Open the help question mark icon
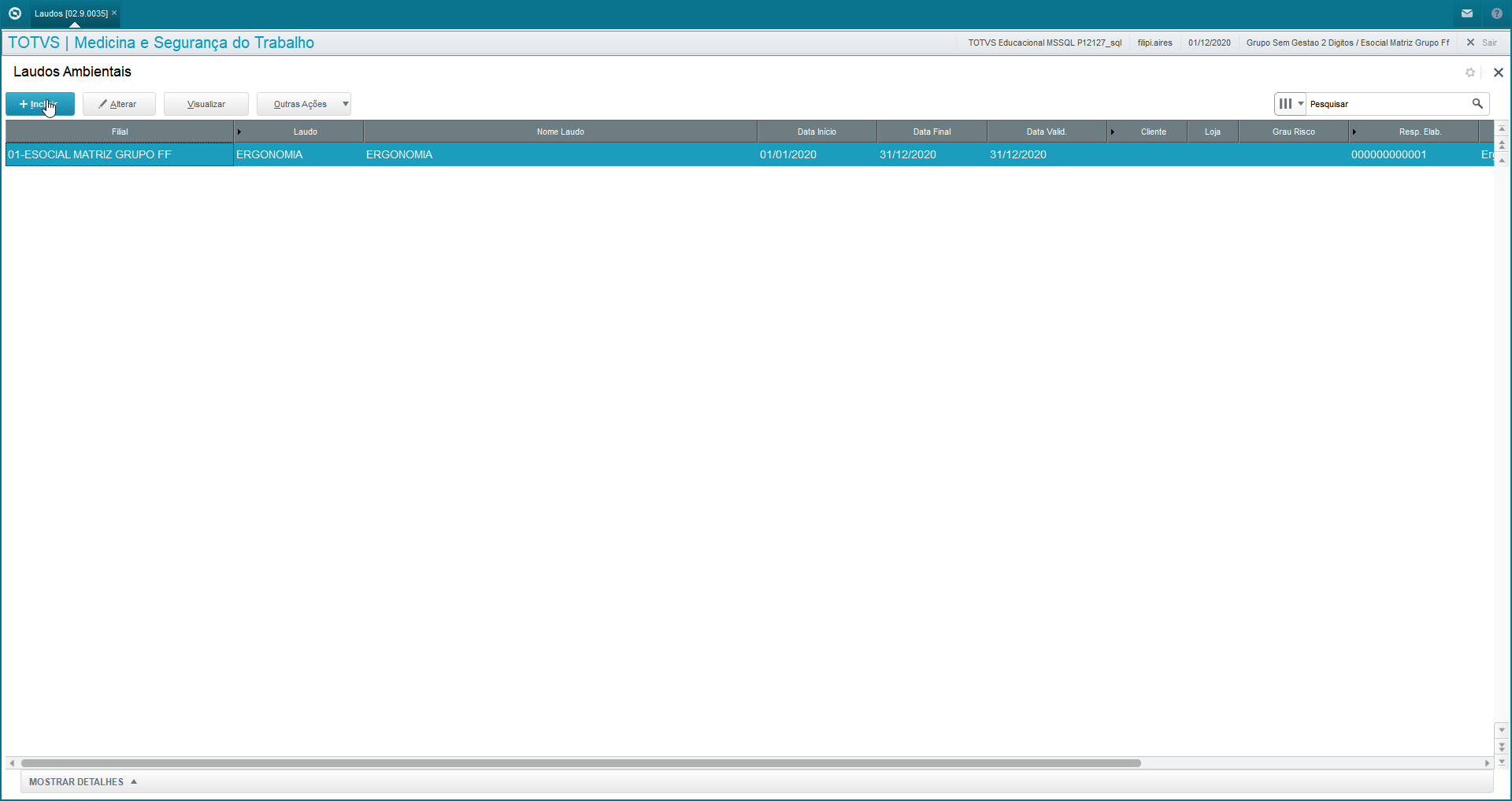This screenshot has height=801, width=1512. pyautogui.click(x=1497, y=13)
